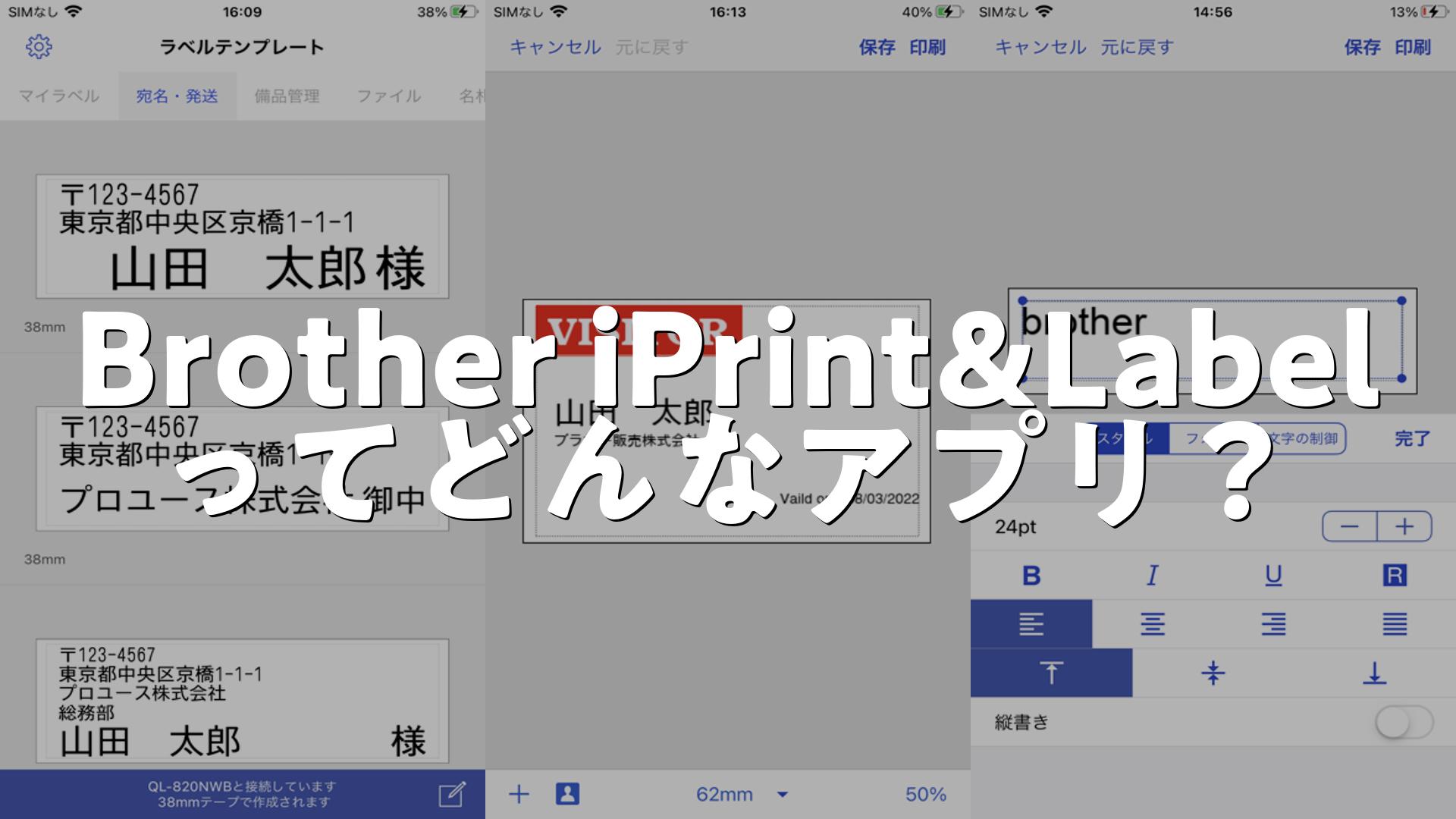Screen dimensions: 1456x819
Task: Toggle the 縦書き vertical writing switch
Action: point(1404,722)
